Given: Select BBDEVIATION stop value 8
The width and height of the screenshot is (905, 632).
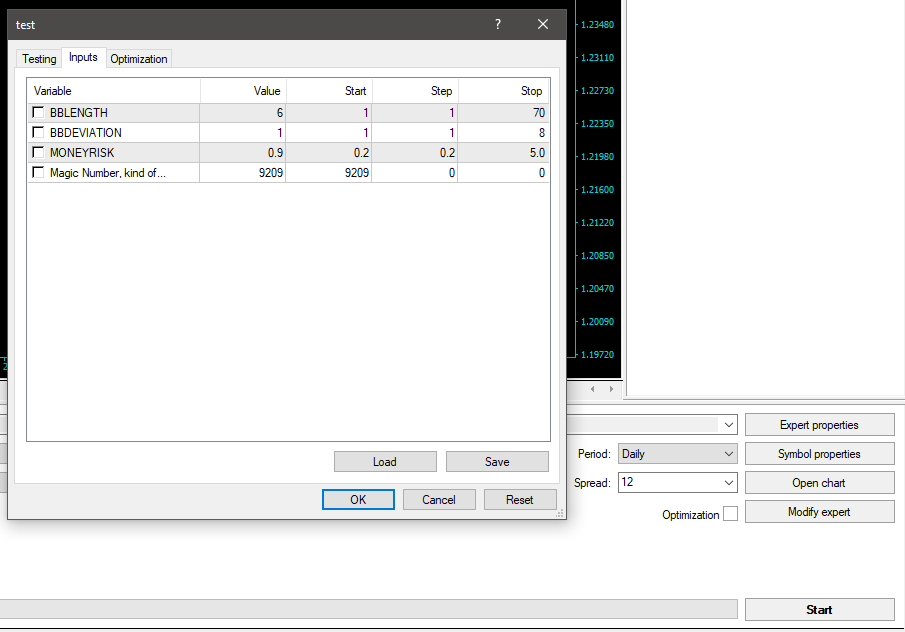Looking at the screenshot, I should (503, 133).
